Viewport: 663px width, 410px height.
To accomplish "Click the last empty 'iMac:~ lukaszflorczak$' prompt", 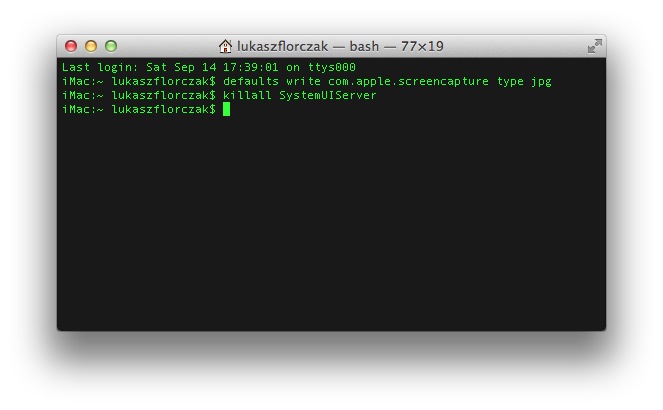I will (138, 109).
